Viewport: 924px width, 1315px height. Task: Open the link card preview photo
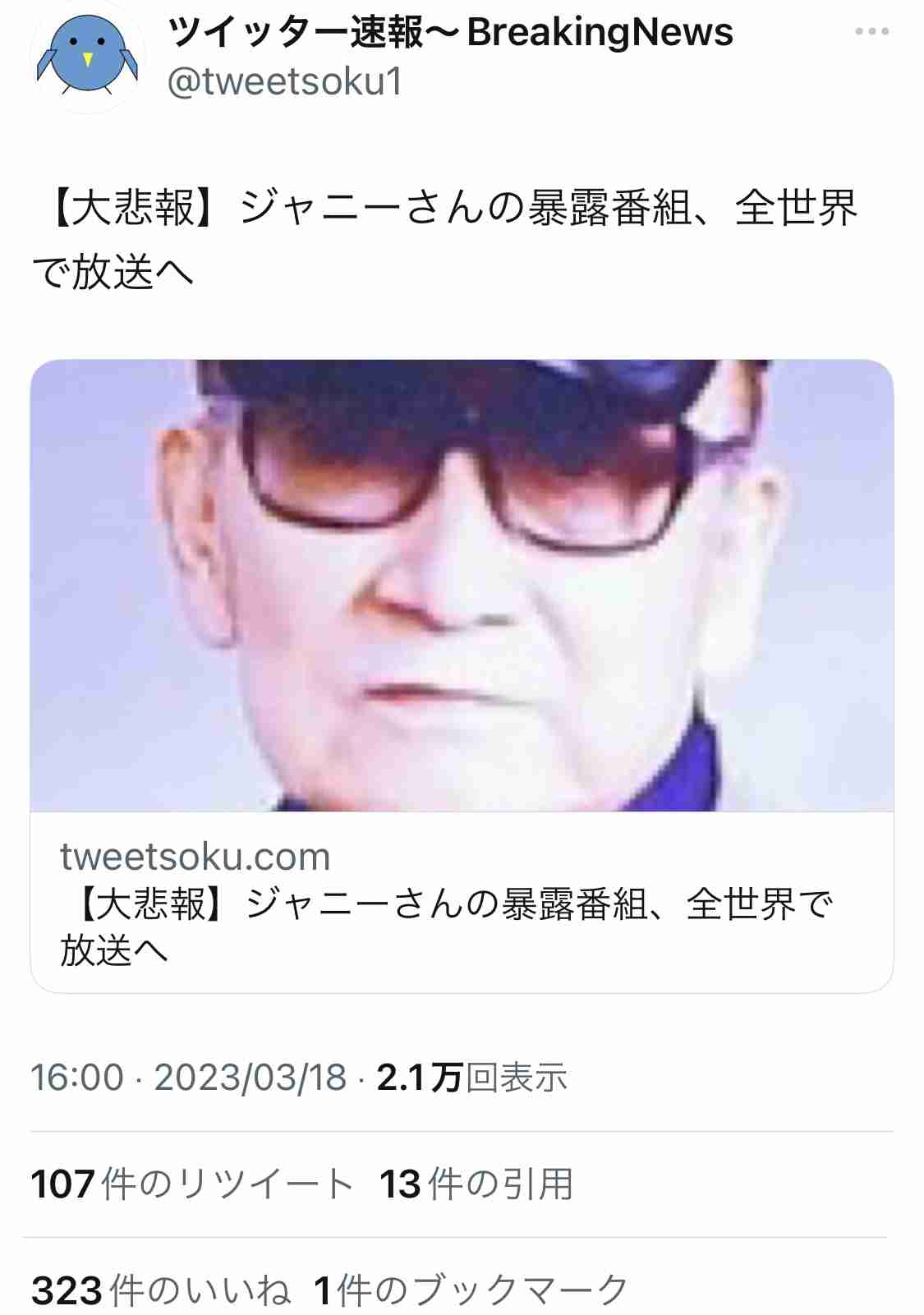[x=462, y=586]
